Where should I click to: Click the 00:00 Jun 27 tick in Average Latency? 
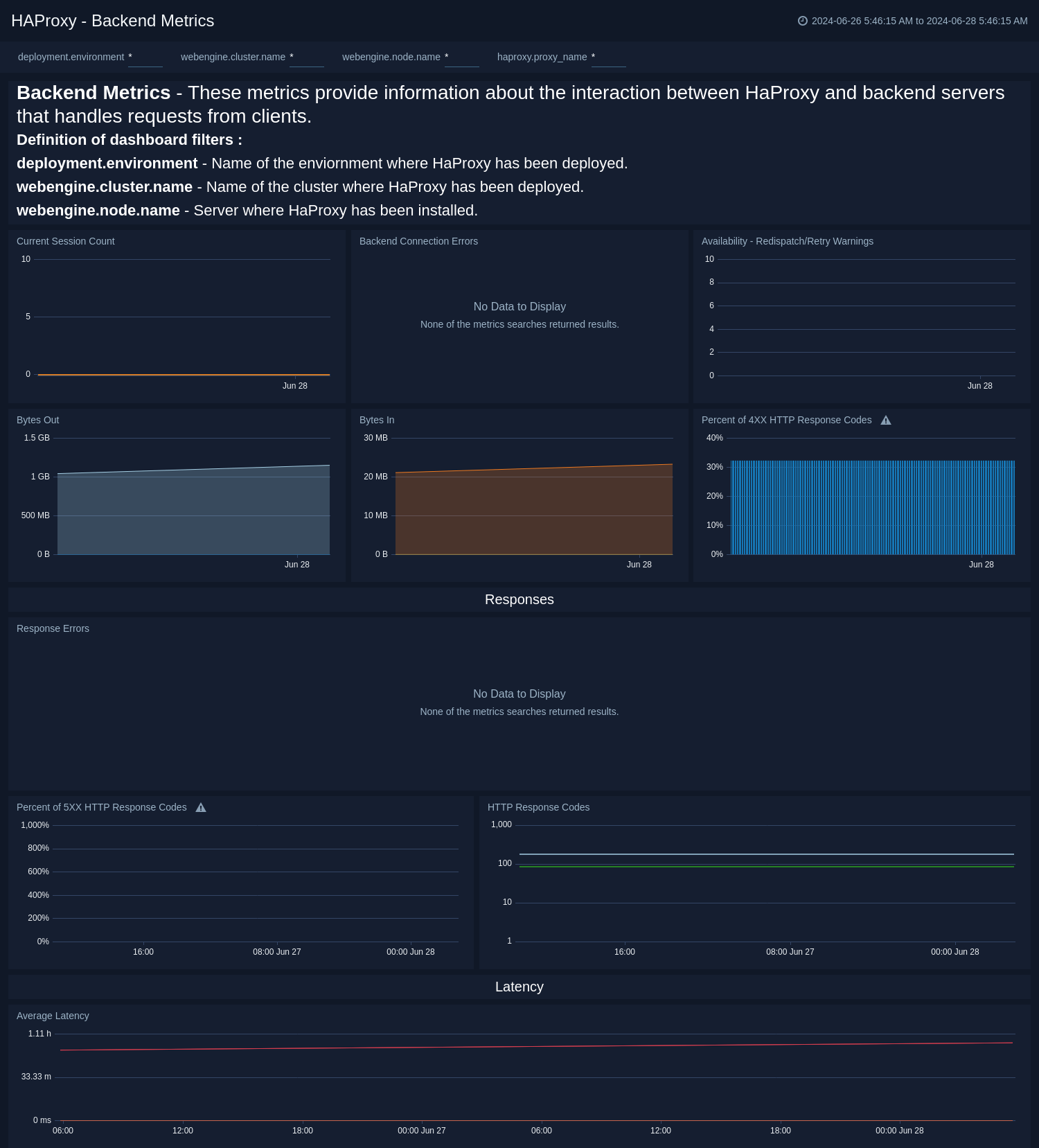(422, 1131)
